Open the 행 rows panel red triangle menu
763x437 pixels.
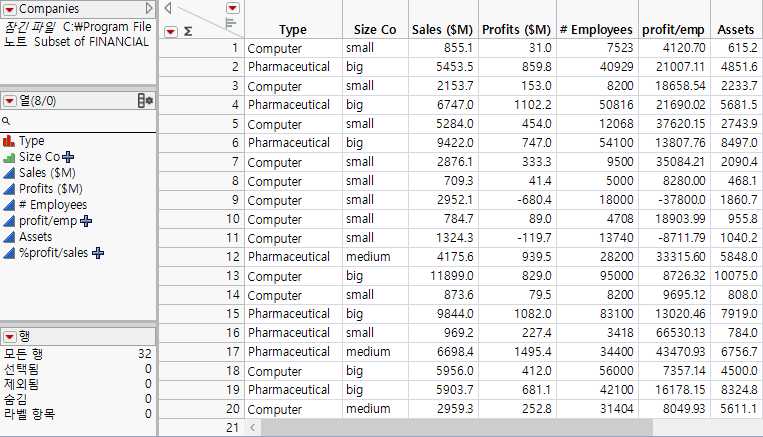coord(9,337)
